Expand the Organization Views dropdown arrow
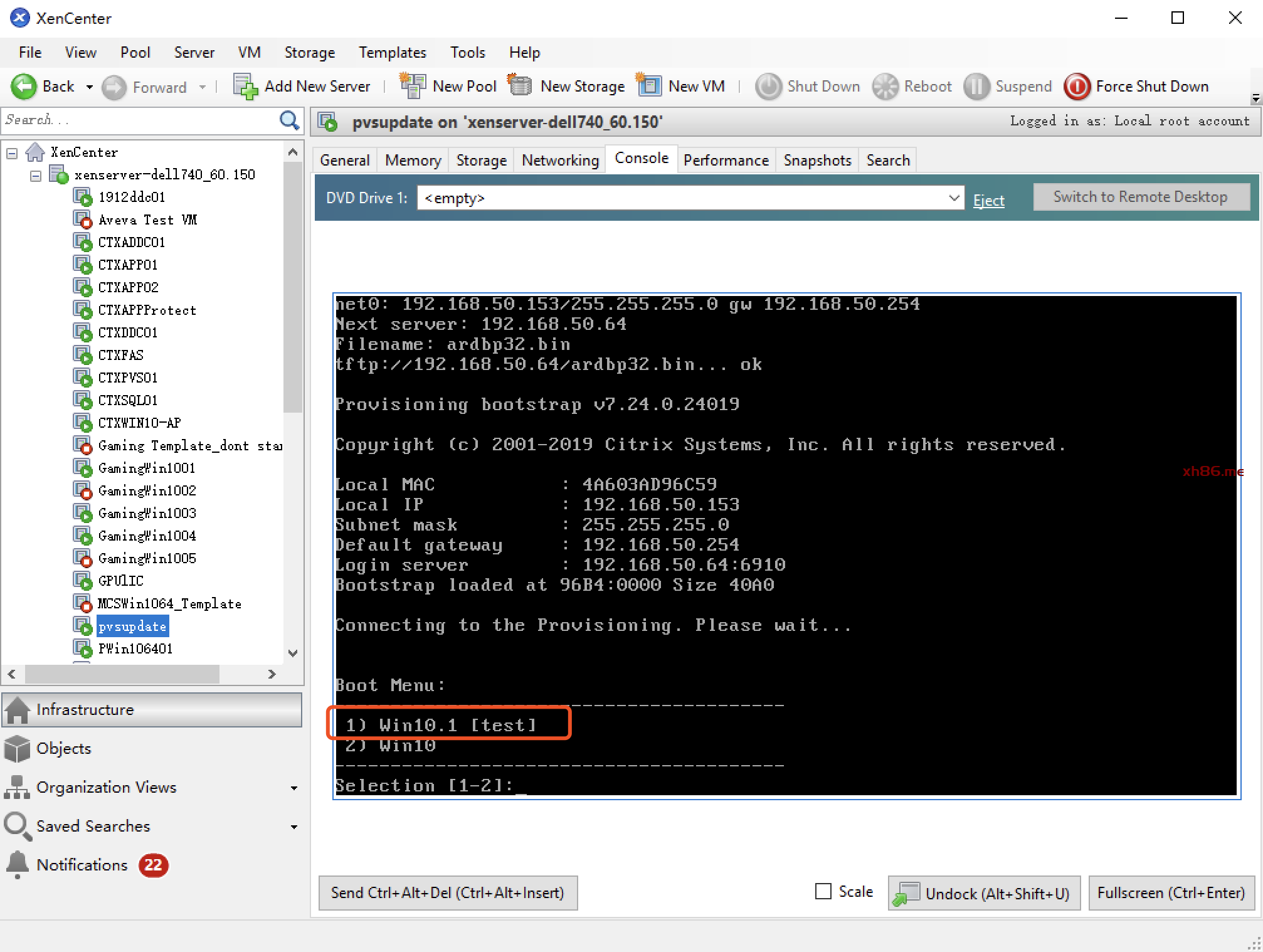Viewport: 1263px width, 952px height. tap(293, 788)
